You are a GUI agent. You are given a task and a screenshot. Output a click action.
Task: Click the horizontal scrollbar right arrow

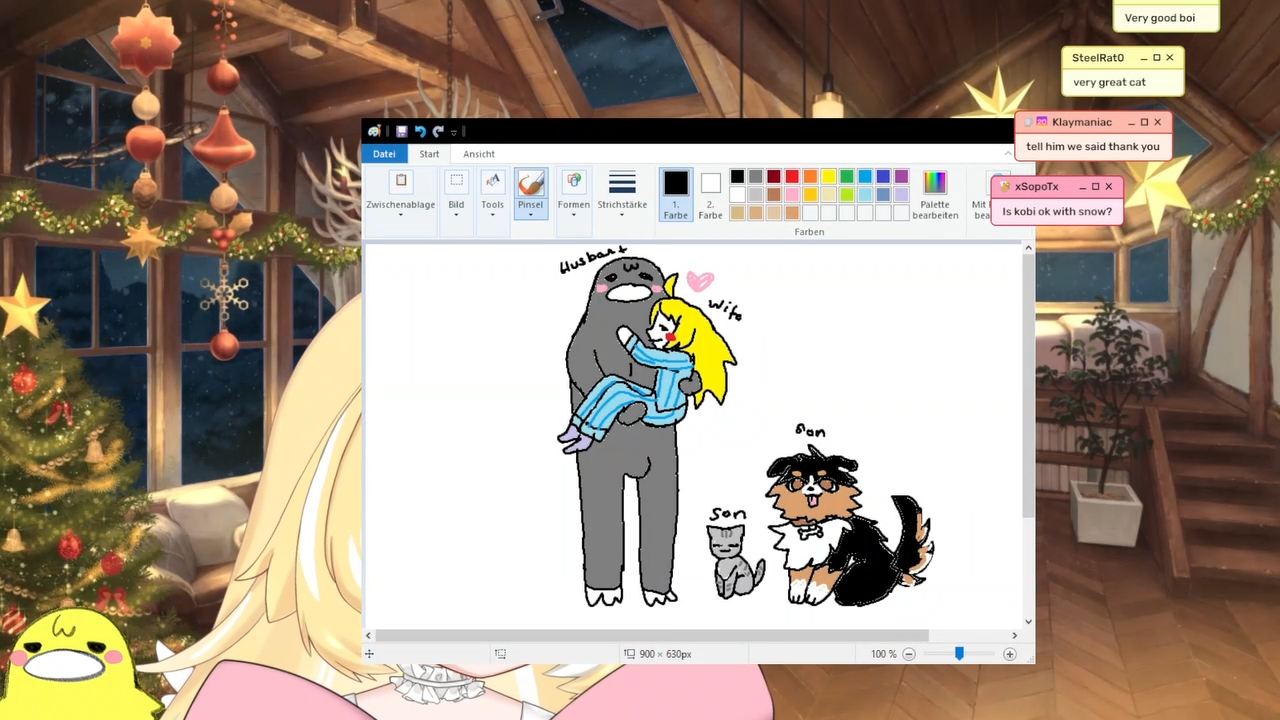point(1014,635)
